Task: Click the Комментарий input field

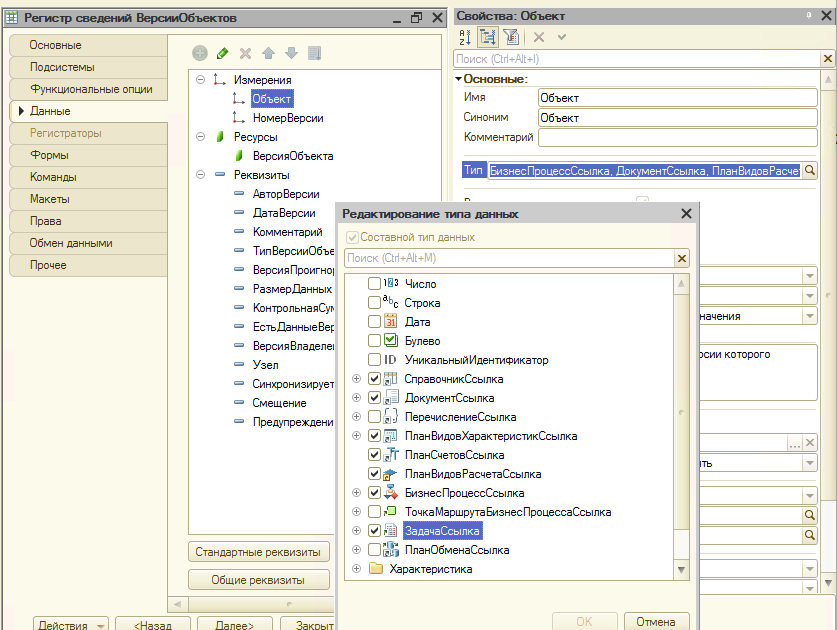Action: [677, 137]
